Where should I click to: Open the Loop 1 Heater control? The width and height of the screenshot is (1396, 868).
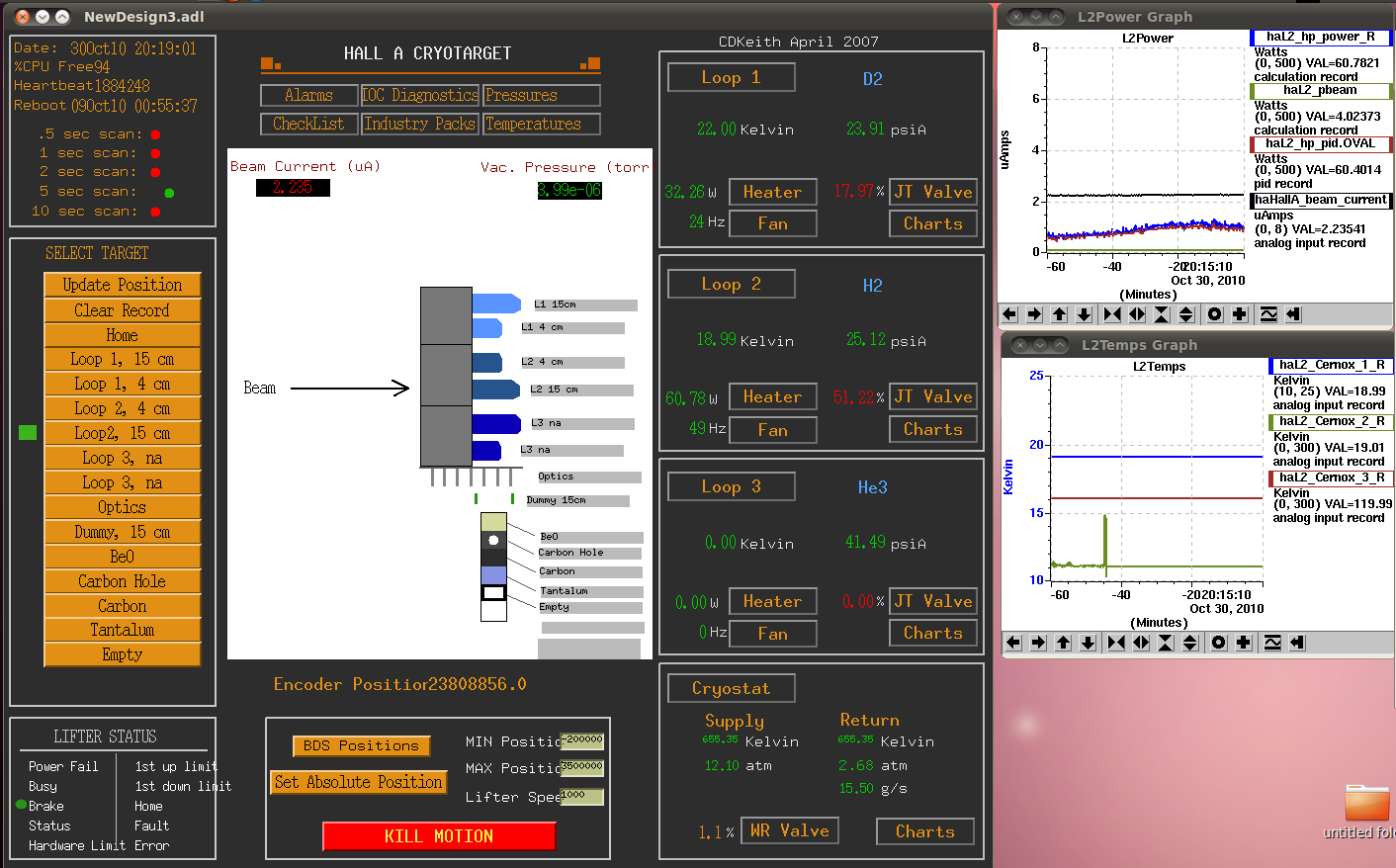(x=773, y=192)
